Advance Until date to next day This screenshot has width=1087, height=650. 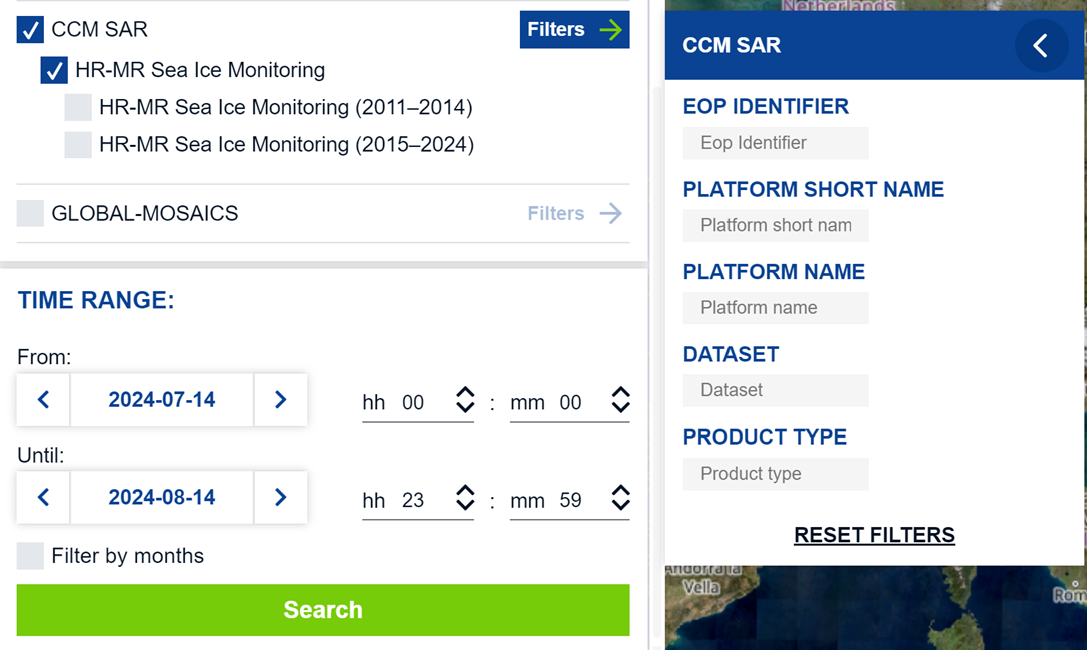pyautogui.click(x=280, y=498)
